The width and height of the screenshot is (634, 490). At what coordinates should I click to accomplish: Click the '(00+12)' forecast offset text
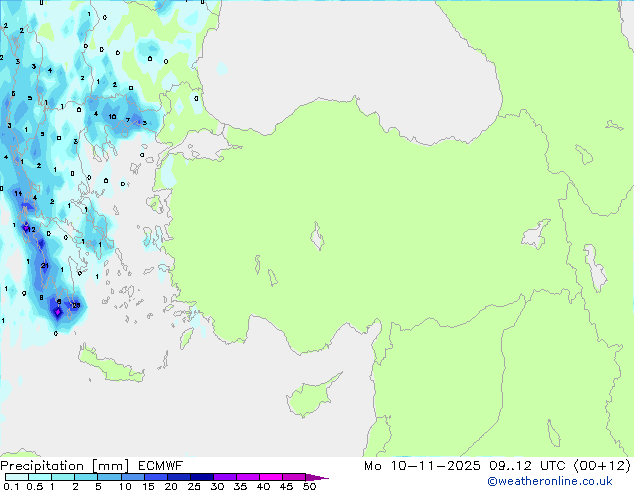coord(602,466)
